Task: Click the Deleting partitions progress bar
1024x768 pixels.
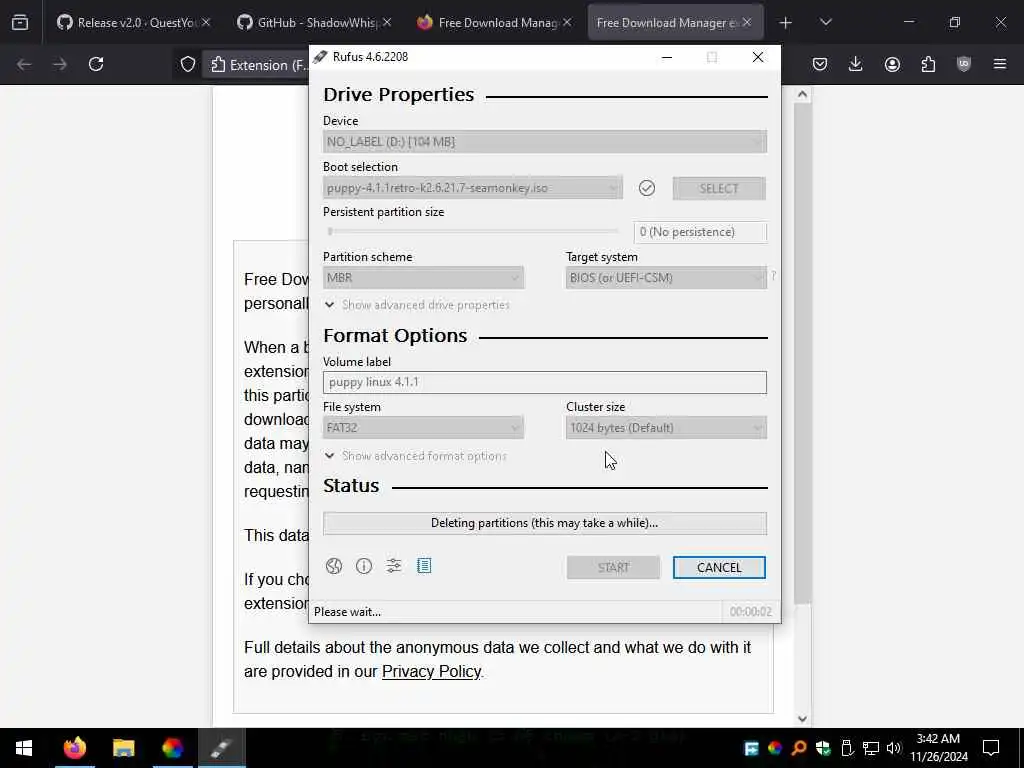Action: point(545,523)
